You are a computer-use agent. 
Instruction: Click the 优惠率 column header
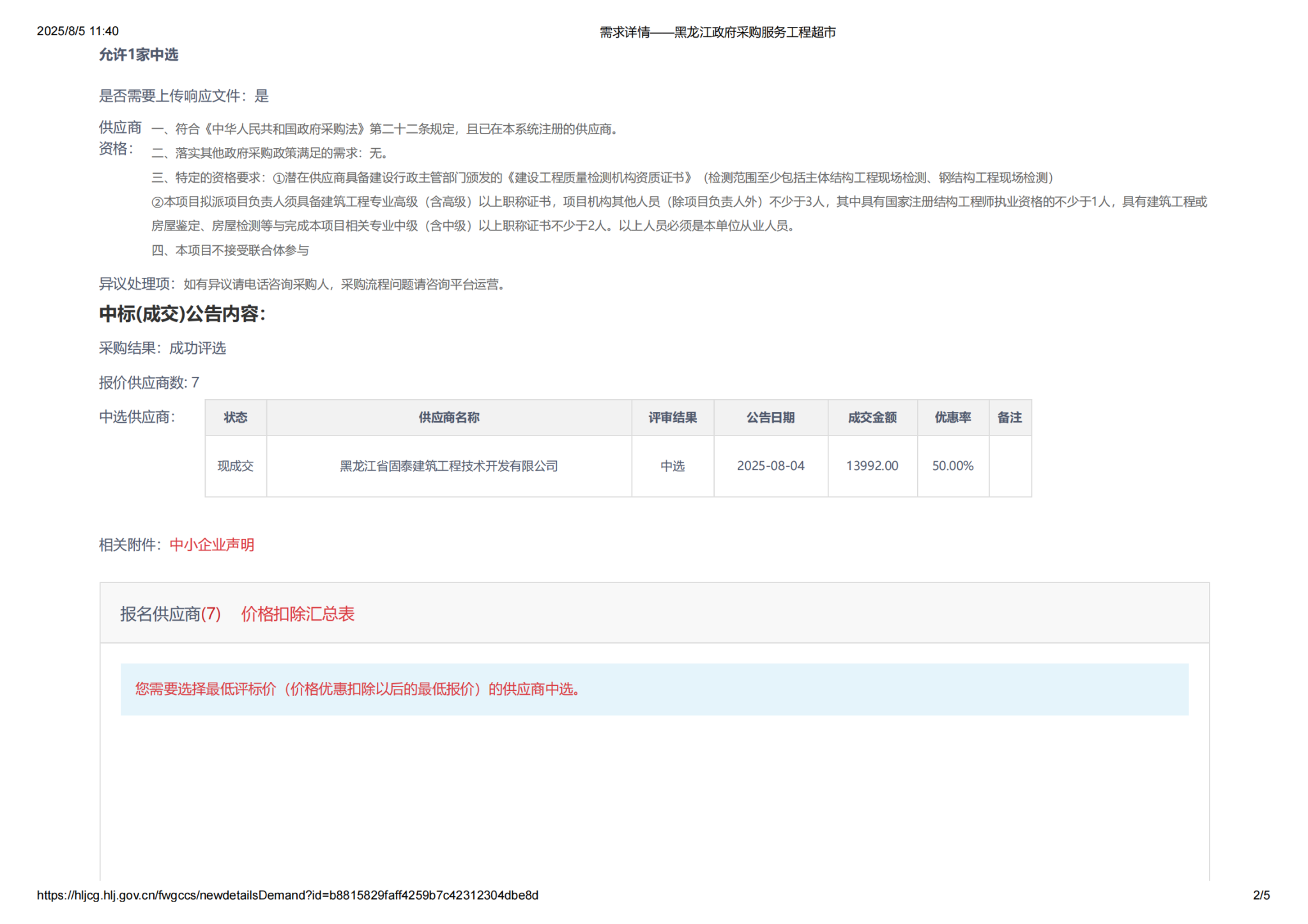tap(952, 418)
